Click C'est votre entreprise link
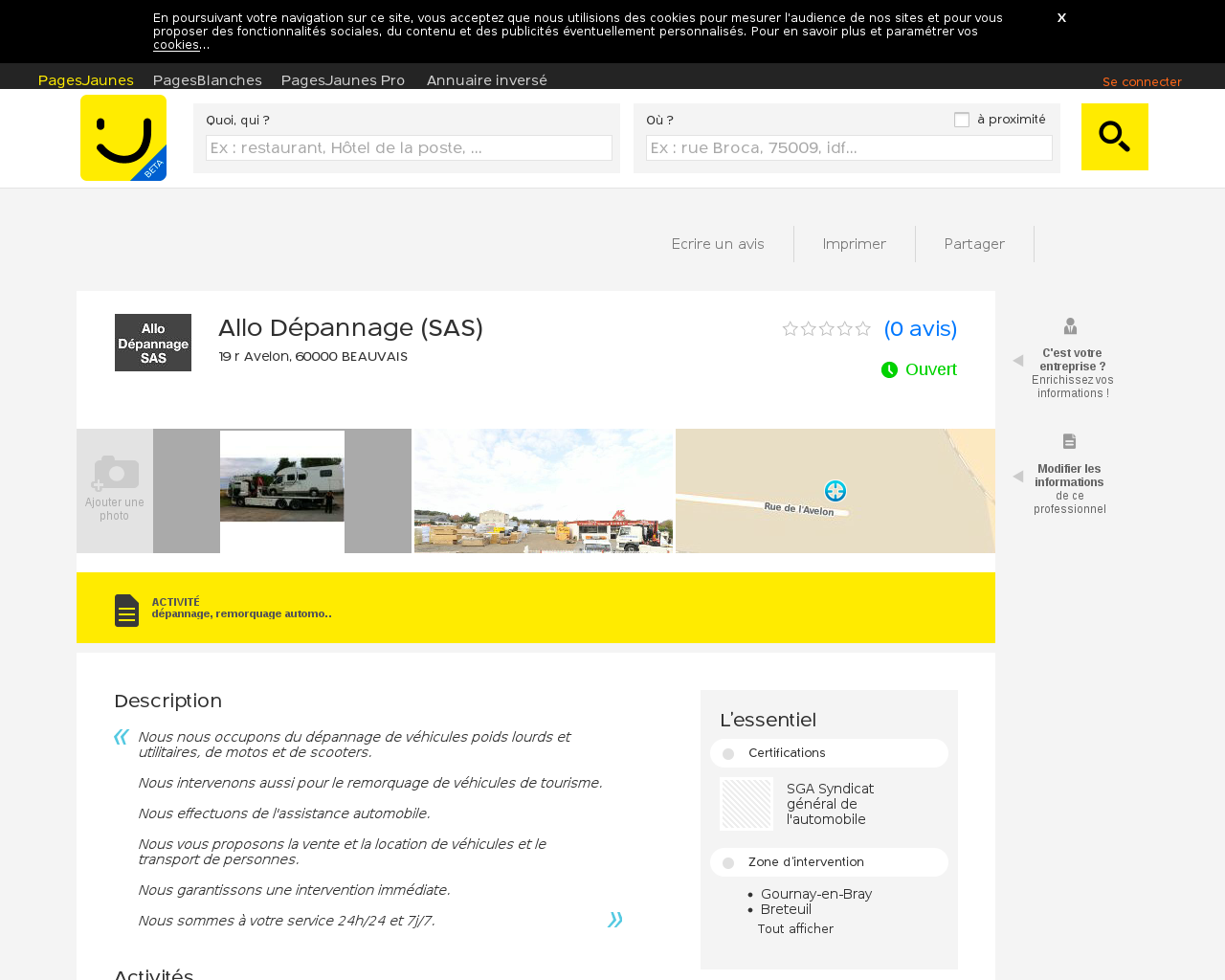The height and width of the screenshot is (980, 1225). tap(1072, 360)
